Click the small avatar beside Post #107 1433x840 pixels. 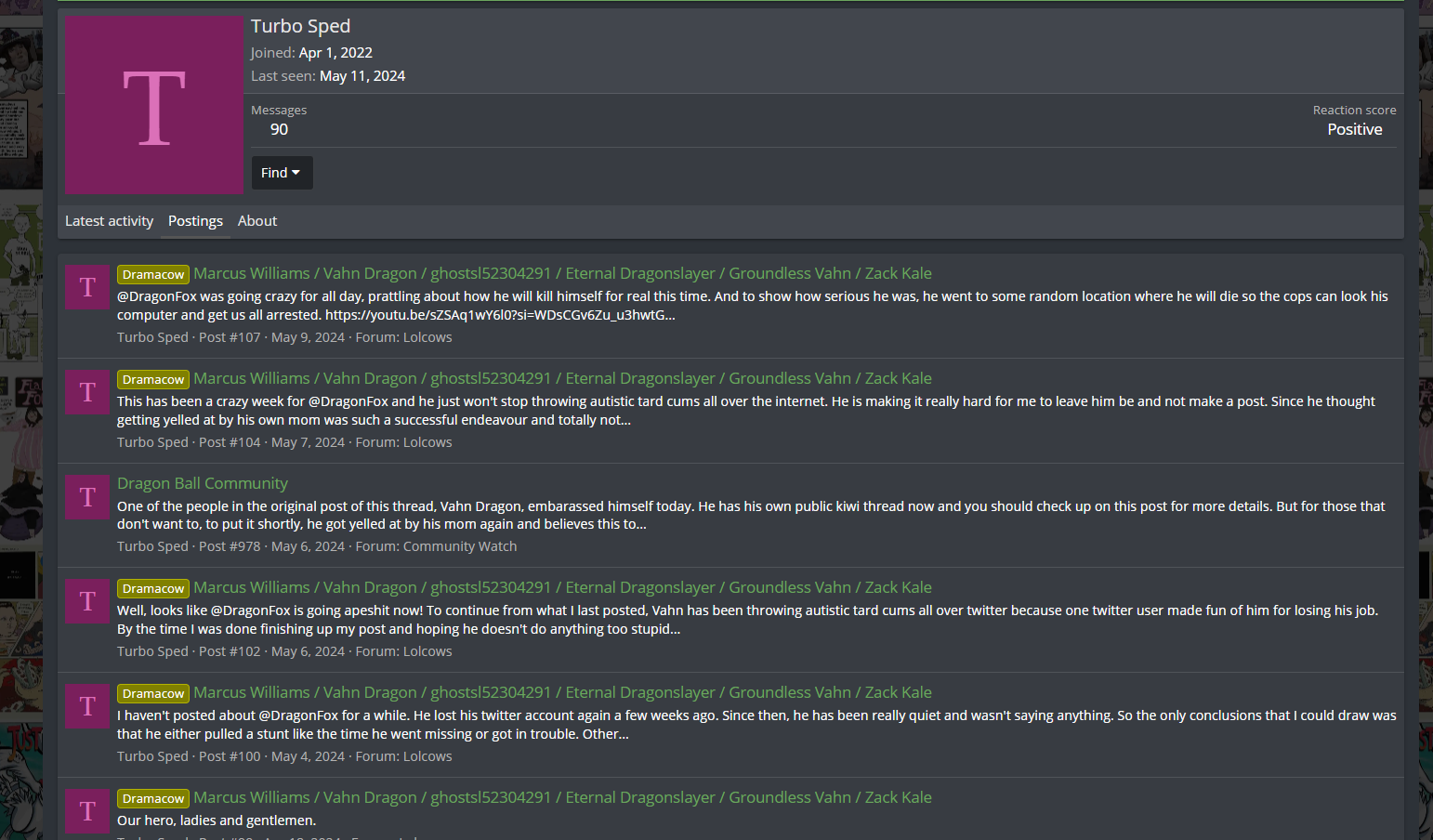87,287
